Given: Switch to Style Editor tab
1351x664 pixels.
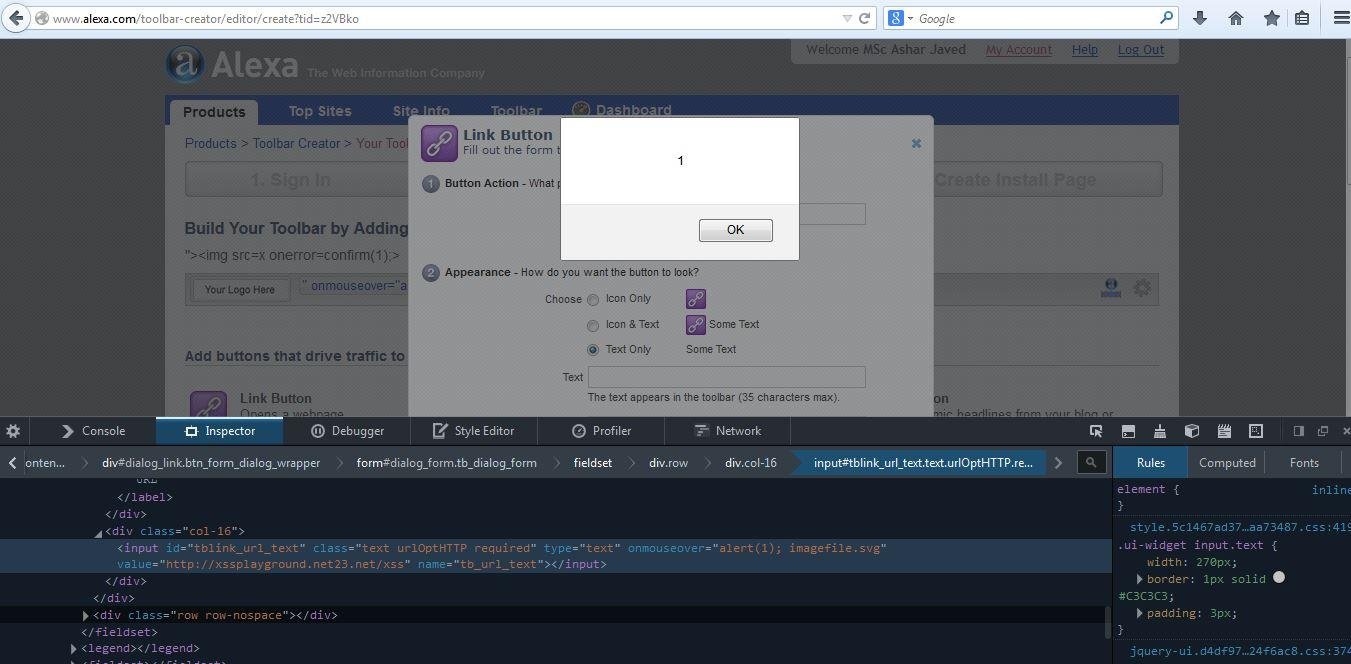Looking at the screenshot, I should 474,431.
